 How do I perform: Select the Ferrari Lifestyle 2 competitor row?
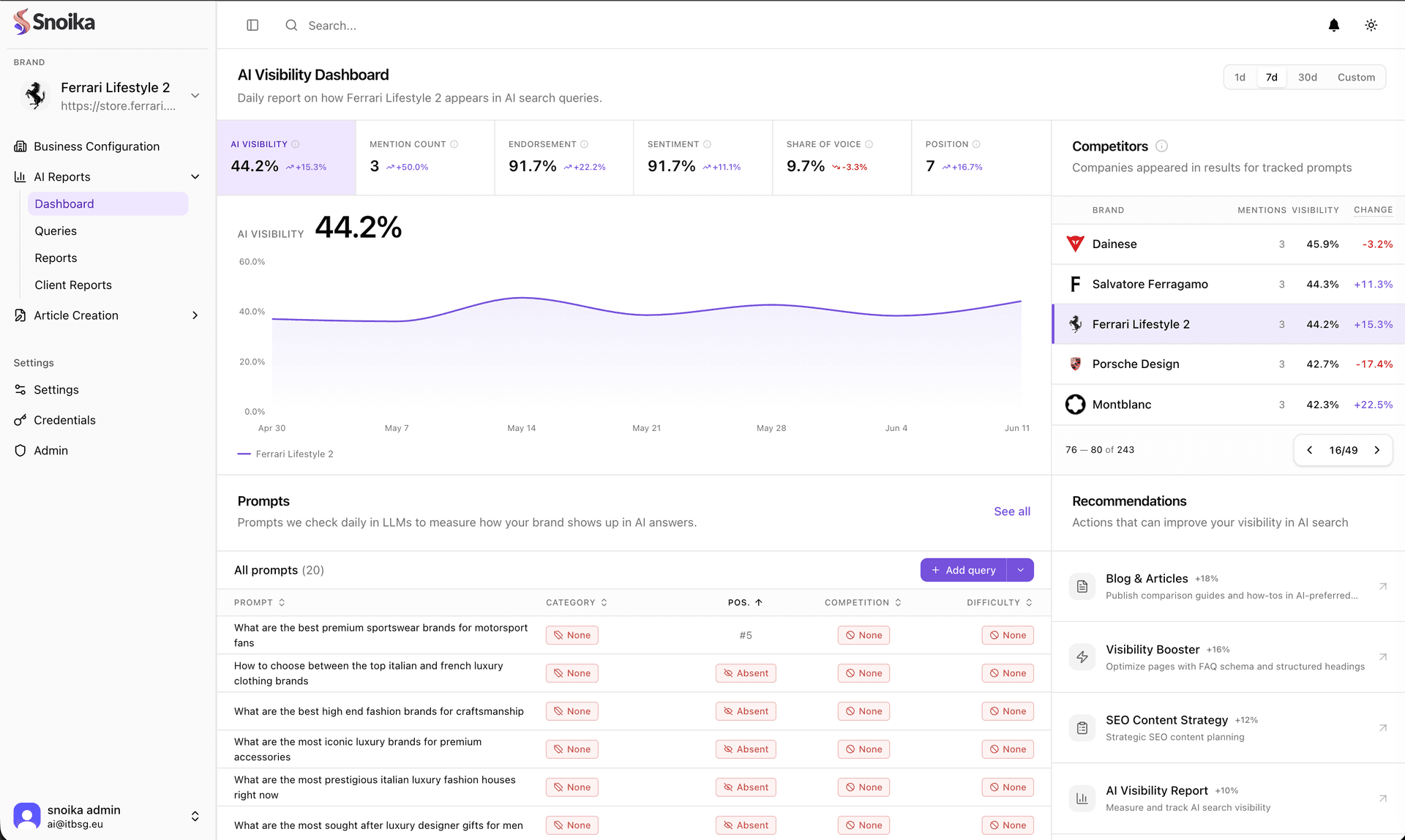coord(1229,325)
